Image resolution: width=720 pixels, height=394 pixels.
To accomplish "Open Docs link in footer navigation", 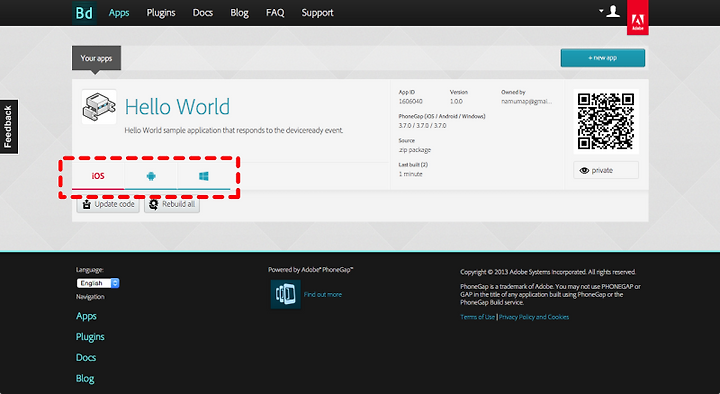I will tap(86, 357).
